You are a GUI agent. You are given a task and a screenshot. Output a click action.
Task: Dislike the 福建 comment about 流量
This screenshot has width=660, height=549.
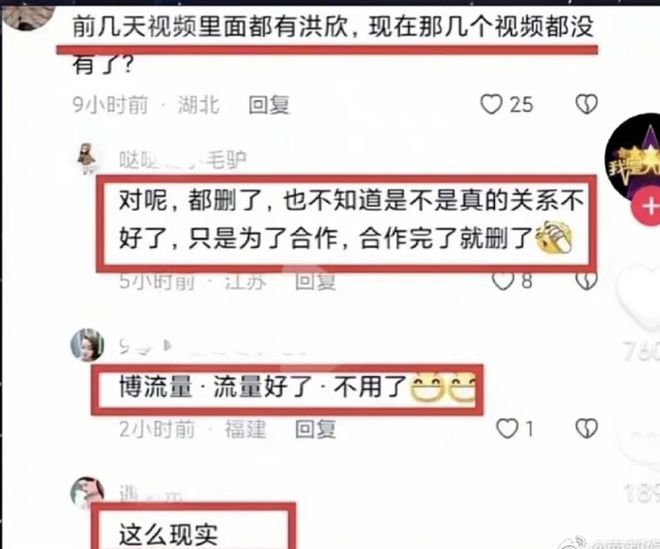586,429
